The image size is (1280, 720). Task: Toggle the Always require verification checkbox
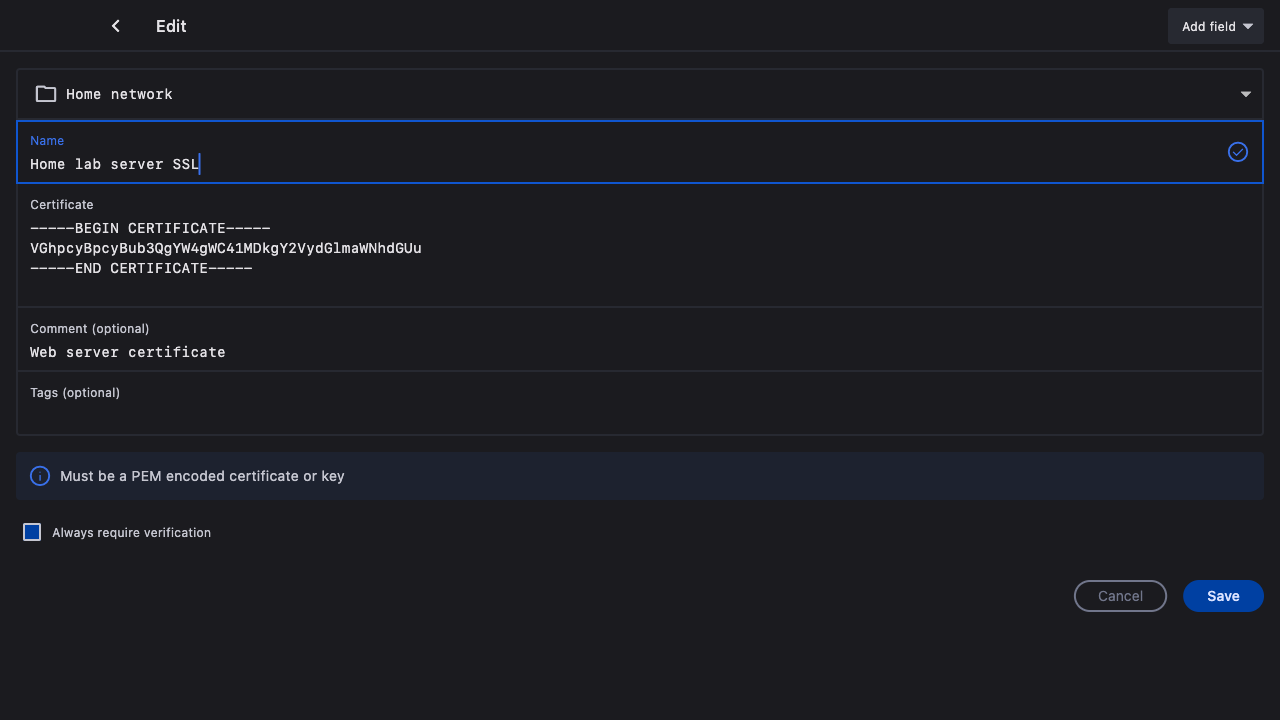point(32,532)
